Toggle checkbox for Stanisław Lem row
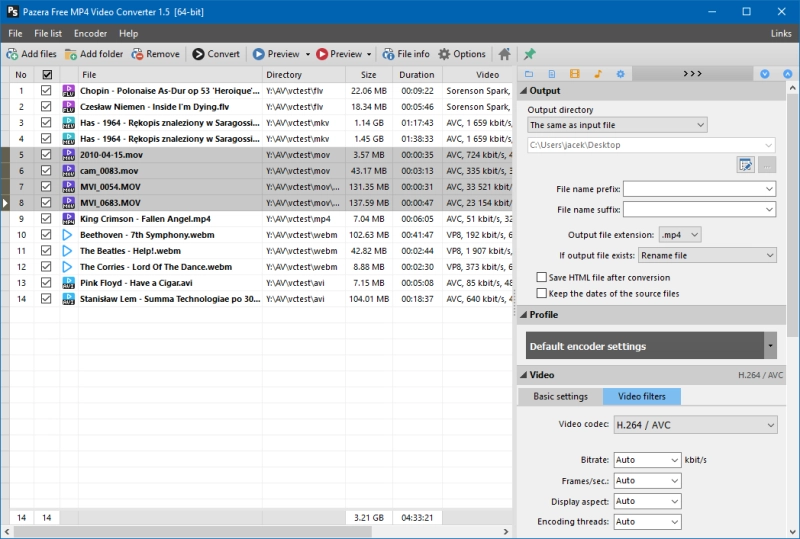 (46, 299)
